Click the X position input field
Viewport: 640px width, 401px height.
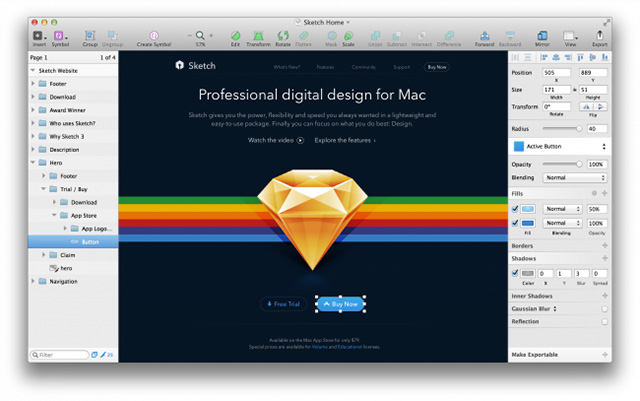[556, 72]
